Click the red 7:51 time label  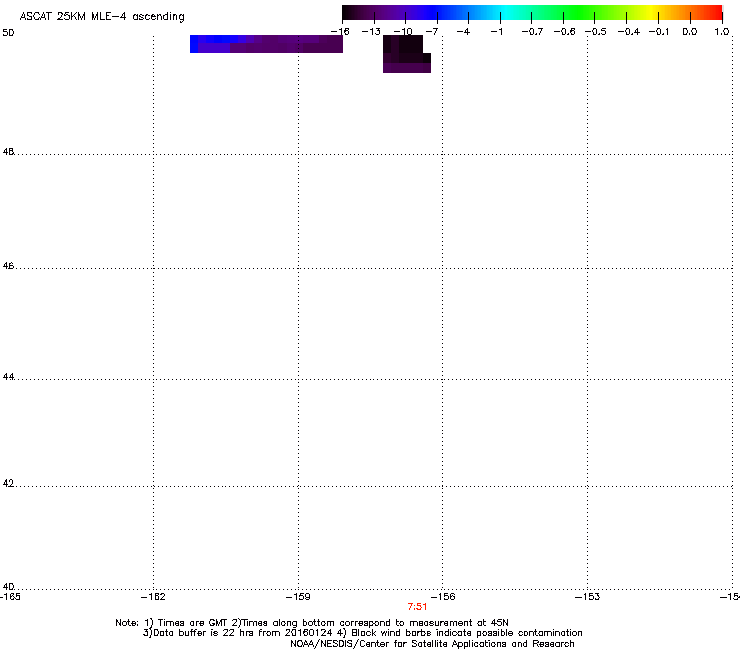pyautogui.click(x=417, y=607)
